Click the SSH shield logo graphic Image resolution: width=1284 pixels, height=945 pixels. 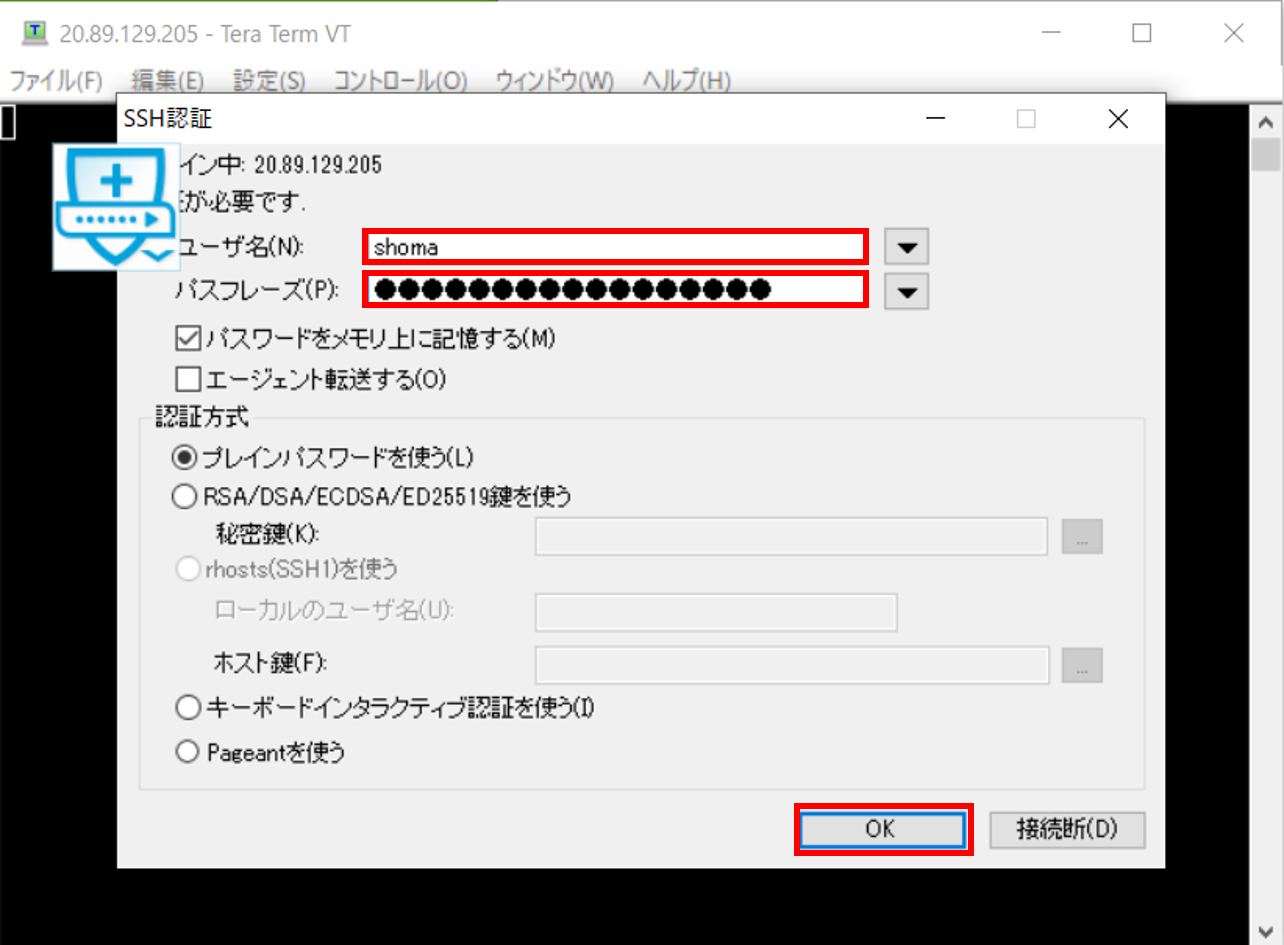114,207
